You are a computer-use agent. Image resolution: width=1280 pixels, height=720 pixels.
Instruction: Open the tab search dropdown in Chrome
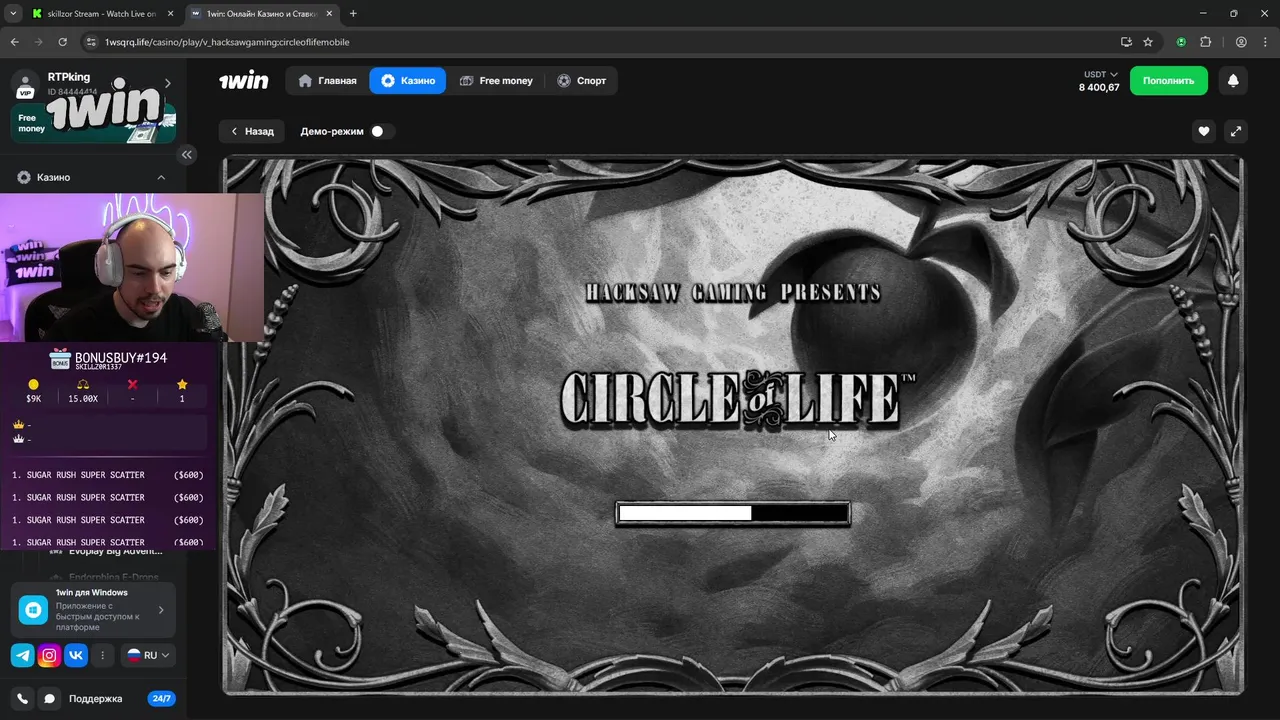click(13, 13)
